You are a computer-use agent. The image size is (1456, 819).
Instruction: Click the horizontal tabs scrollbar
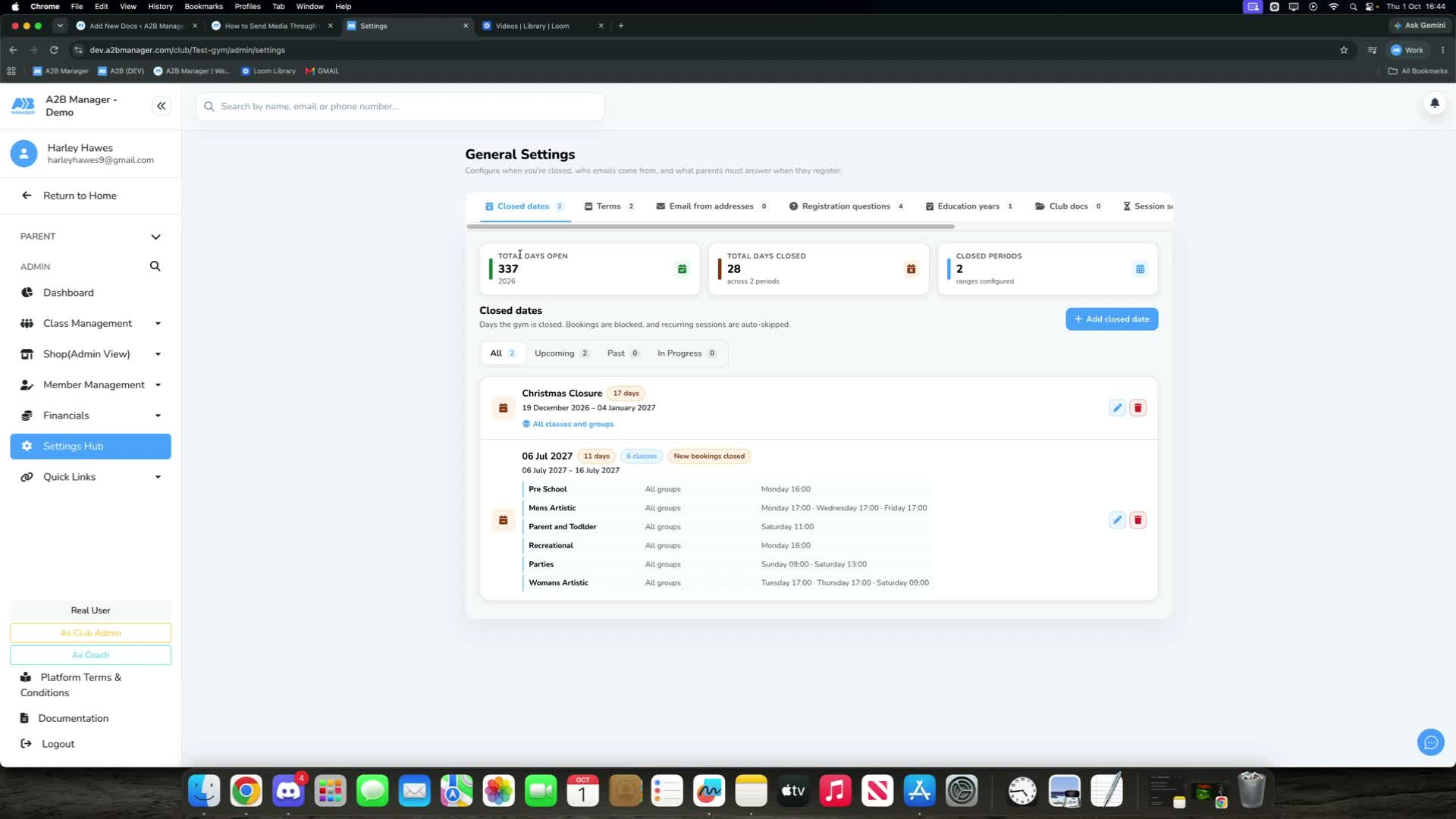[x=711, y=227]
